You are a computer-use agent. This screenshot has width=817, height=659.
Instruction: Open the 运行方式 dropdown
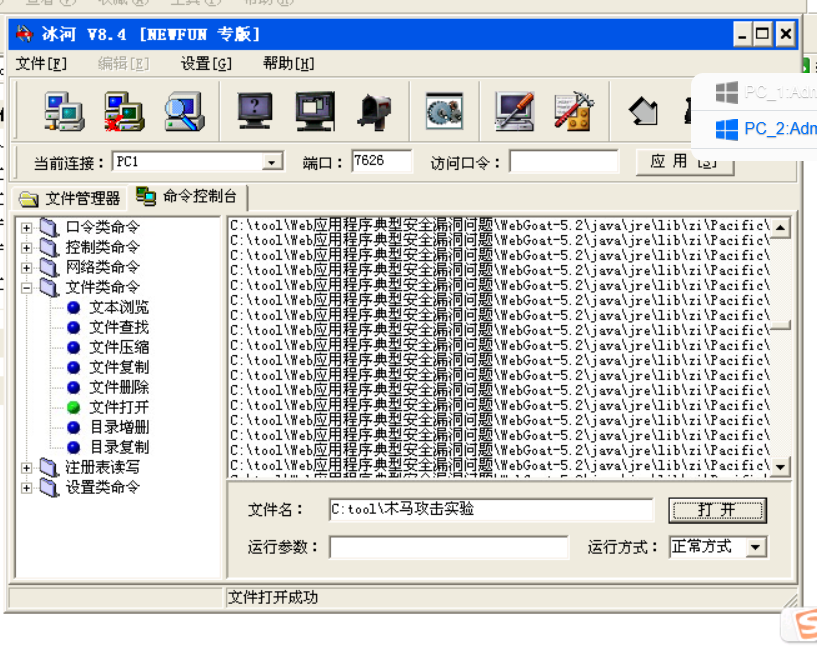(x=756, y=547)
